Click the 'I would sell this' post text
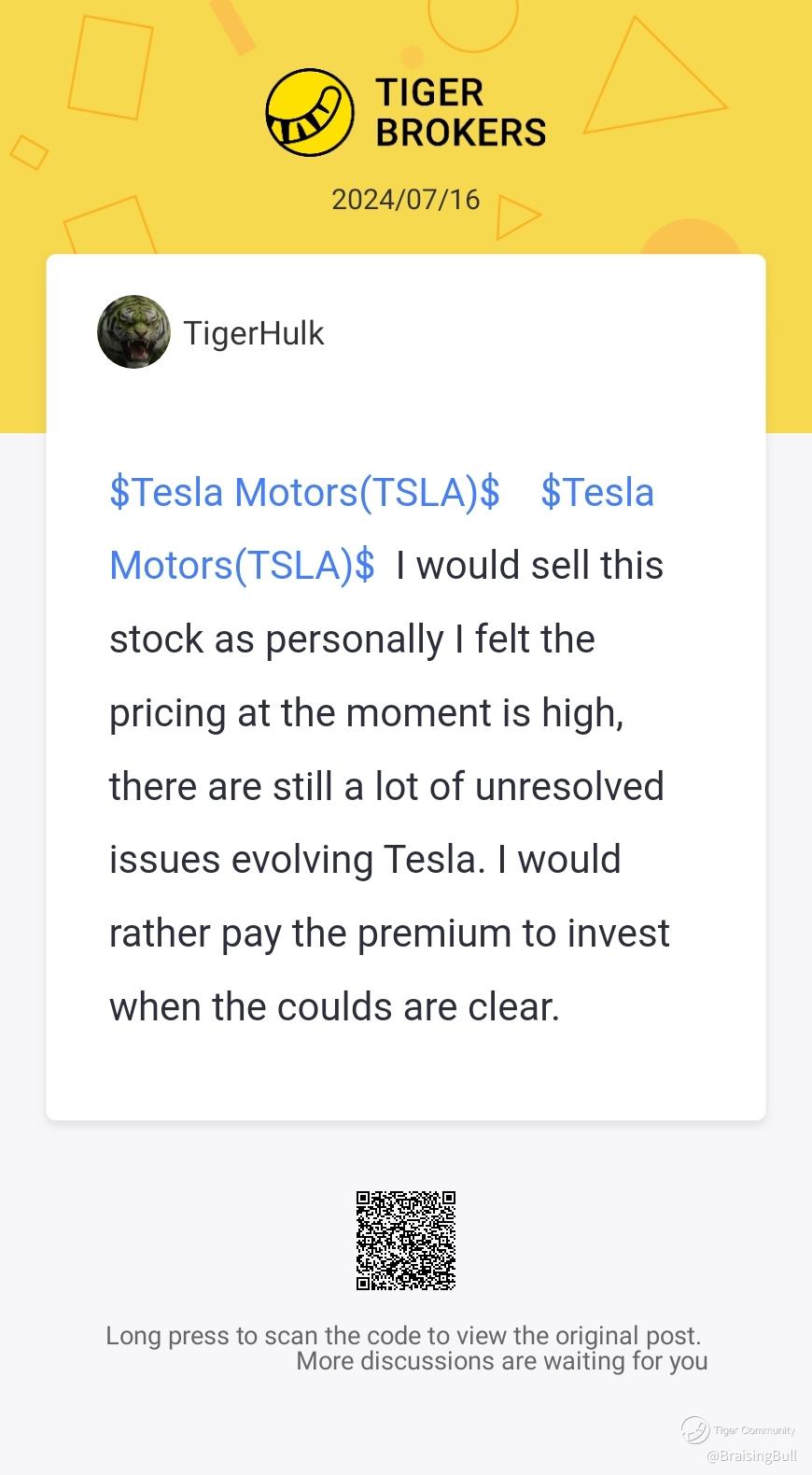Viewport: 812px width, 1475px height. [529, 566]
